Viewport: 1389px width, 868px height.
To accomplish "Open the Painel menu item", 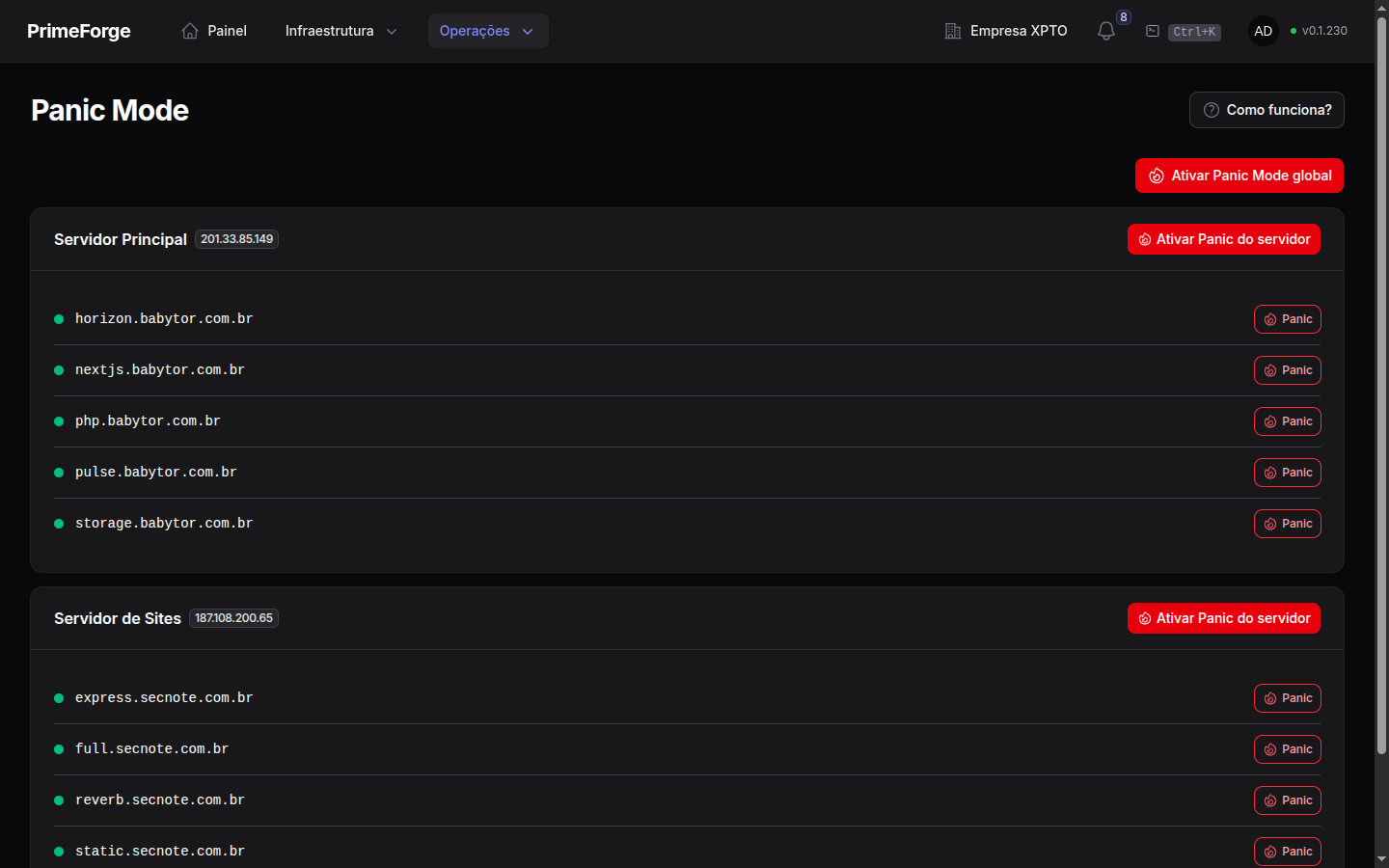I will 214,31.
